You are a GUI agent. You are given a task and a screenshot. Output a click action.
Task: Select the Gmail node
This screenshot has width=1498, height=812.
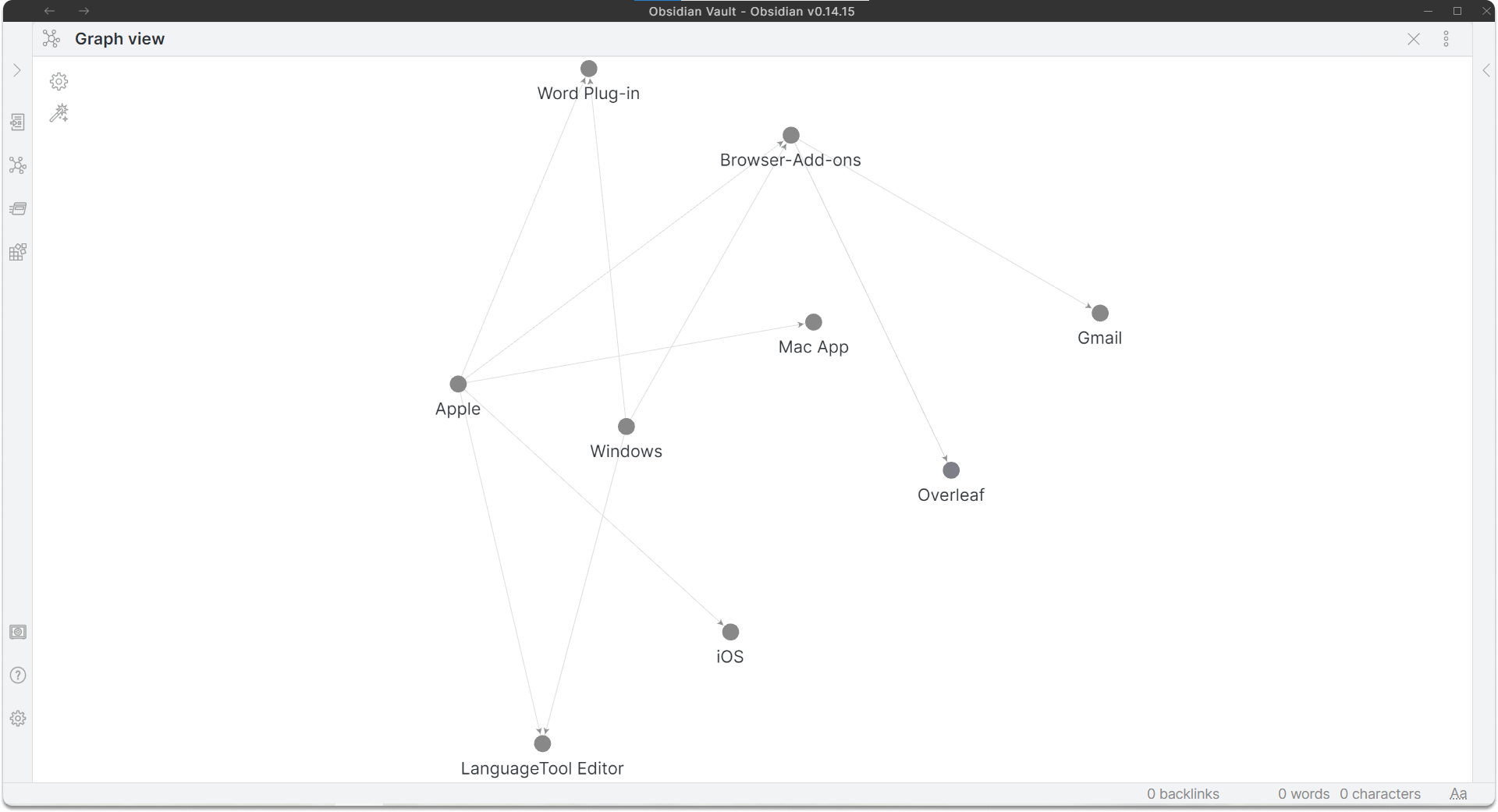click(1100, 313)
